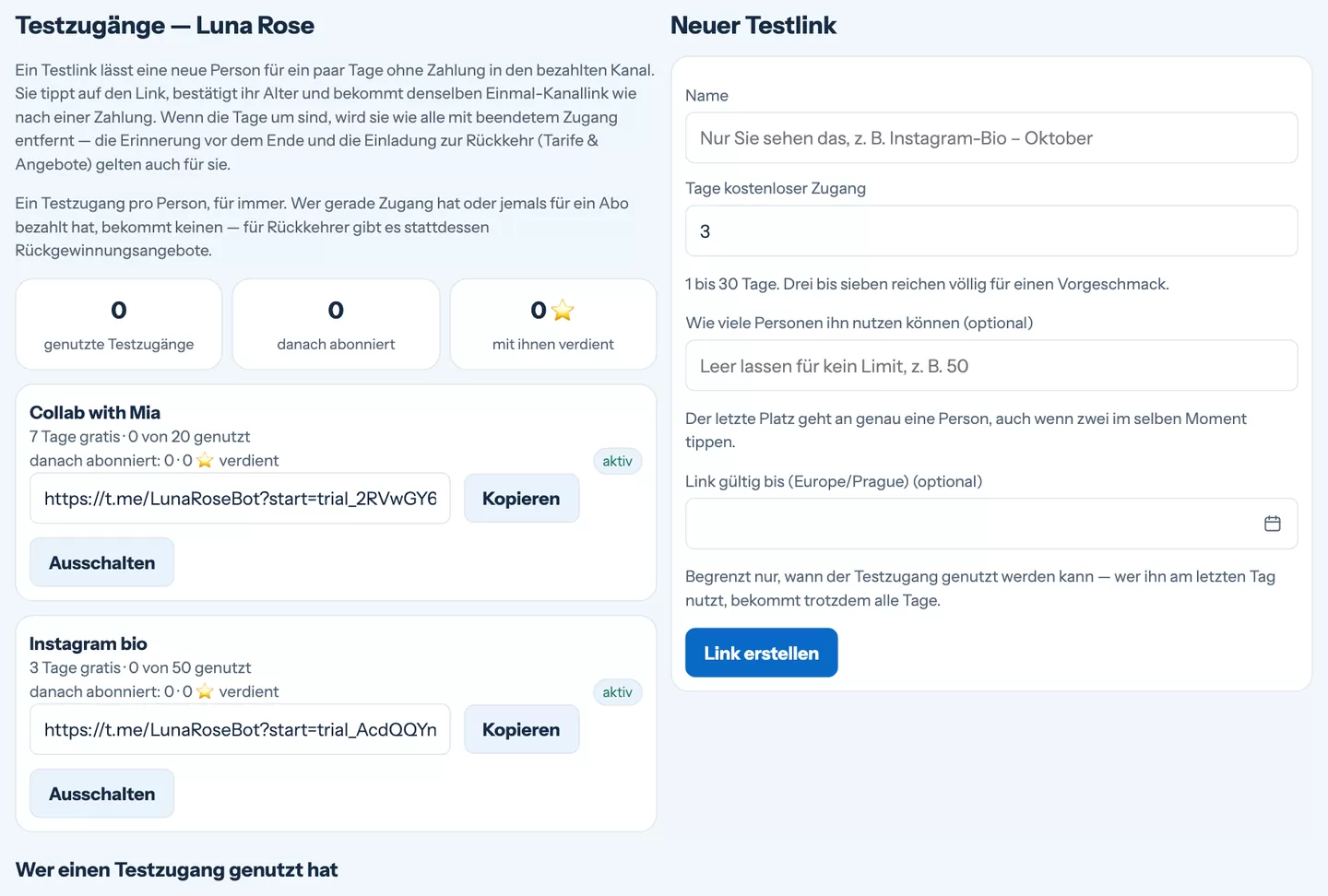Click '3 Tage gratis · 0 von 50 genutzt'

tap(140, 668)
